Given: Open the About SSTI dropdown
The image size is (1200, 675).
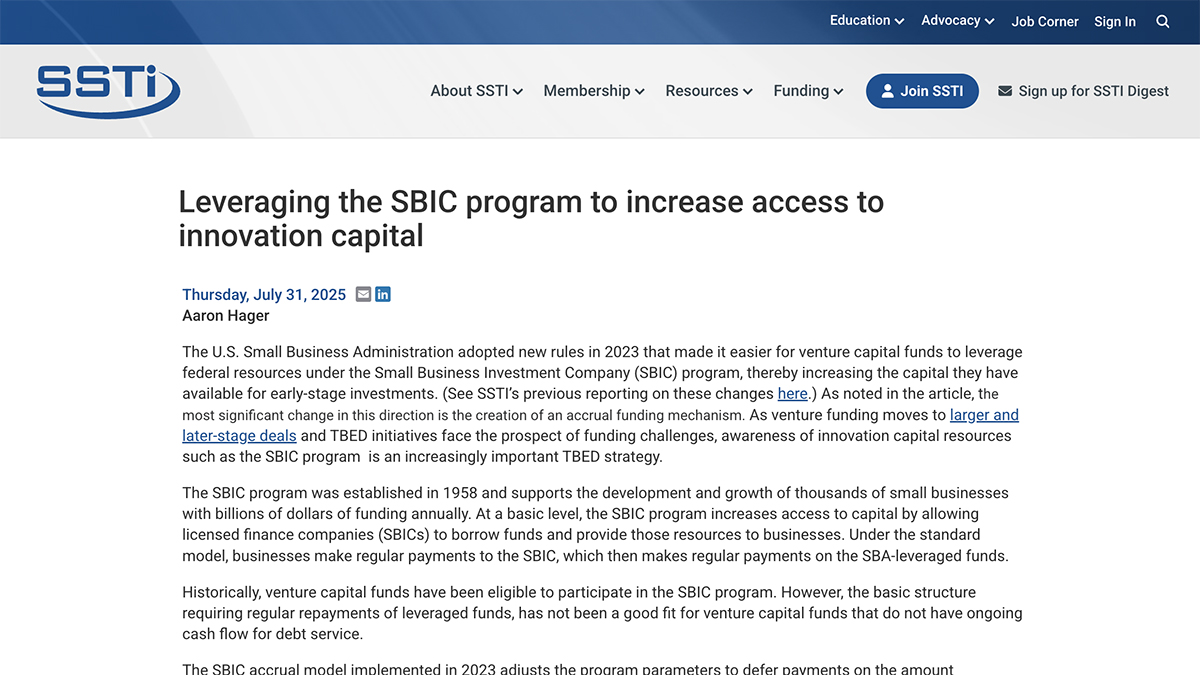Looking at the screenshot, I should (x=476, y=91).
